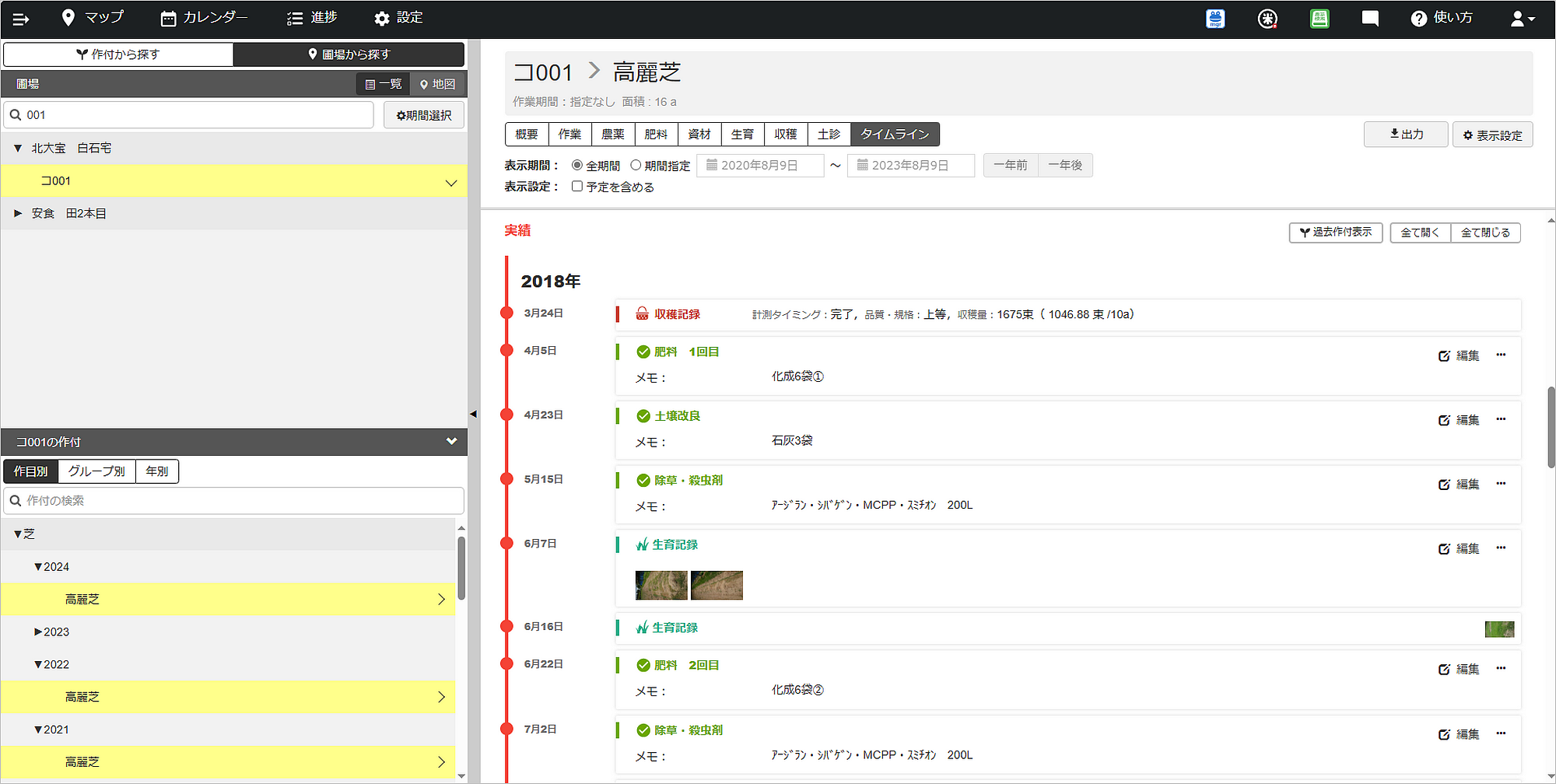Edit the 4月5日 肥料 1回目 entry
1556x784 pixels.
[1459, 355]
